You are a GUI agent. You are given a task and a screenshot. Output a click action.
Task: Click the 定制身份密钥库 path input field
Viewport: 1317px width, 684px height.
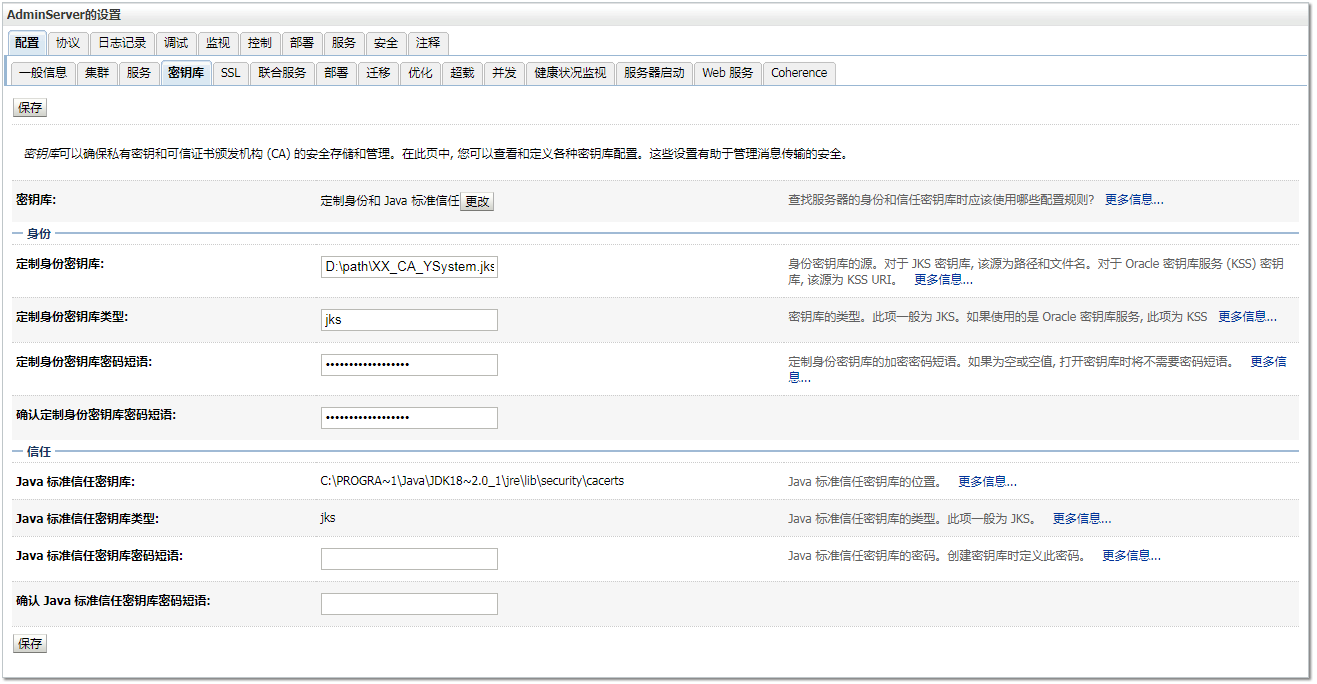click(408, 266)
